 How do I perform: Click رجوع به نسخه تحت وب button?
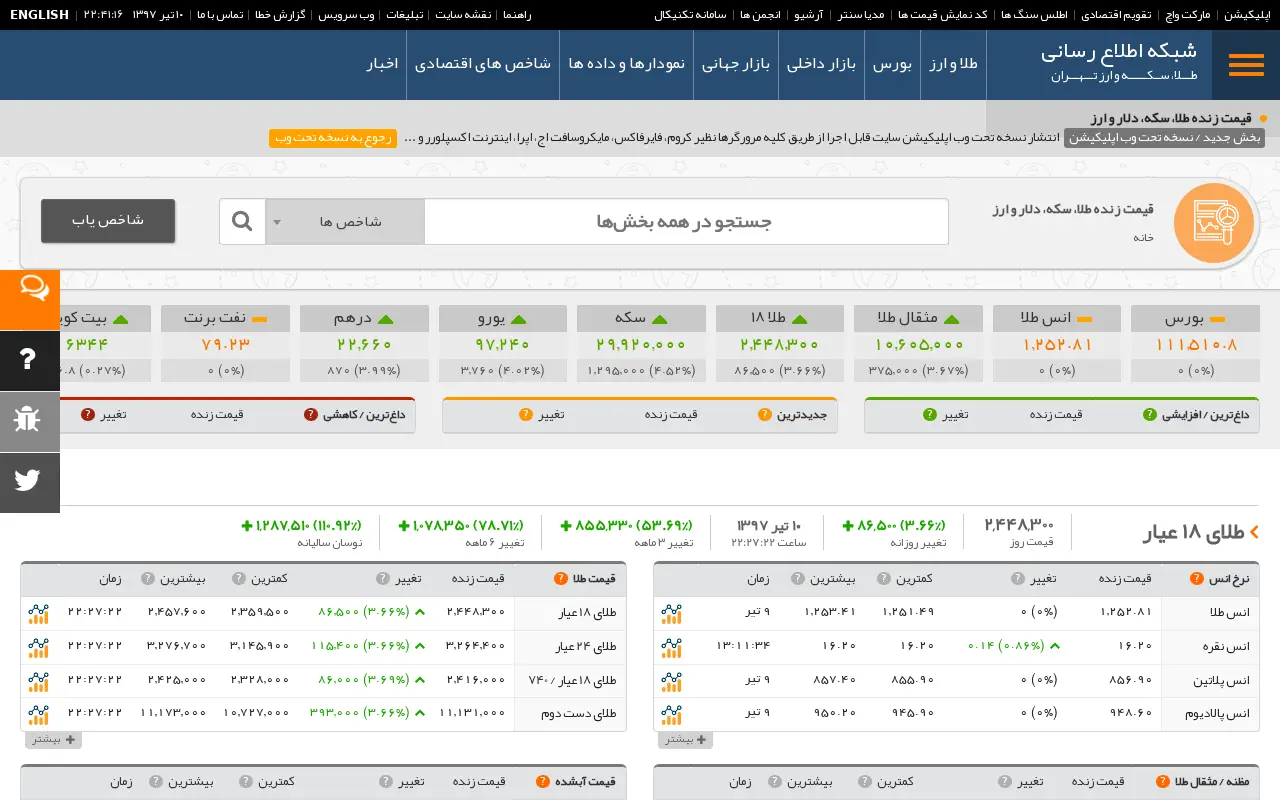(x=332, y=138)
